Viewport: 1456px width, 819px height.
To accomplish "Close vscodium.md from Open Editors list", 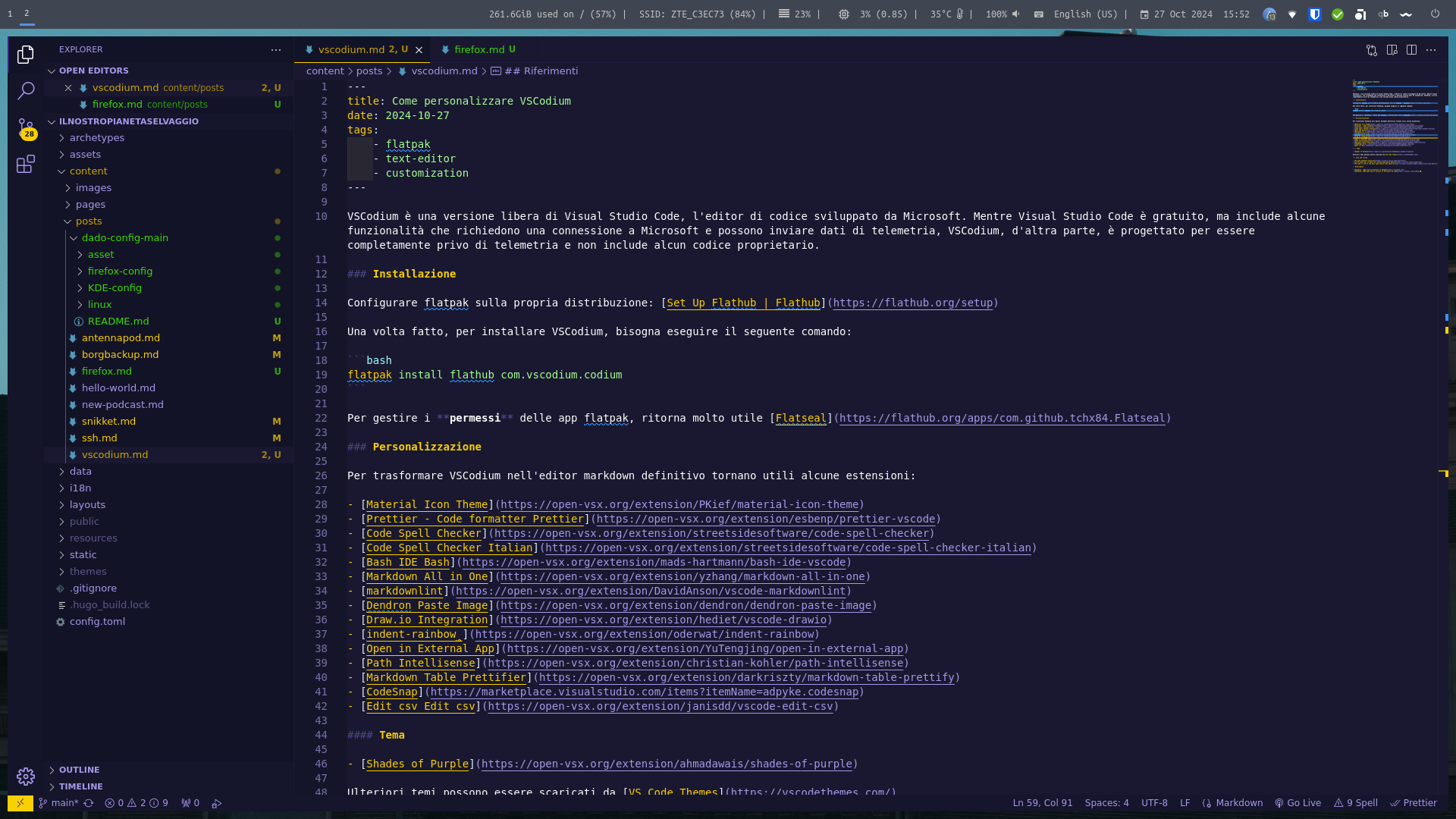I will coord(68,88).
